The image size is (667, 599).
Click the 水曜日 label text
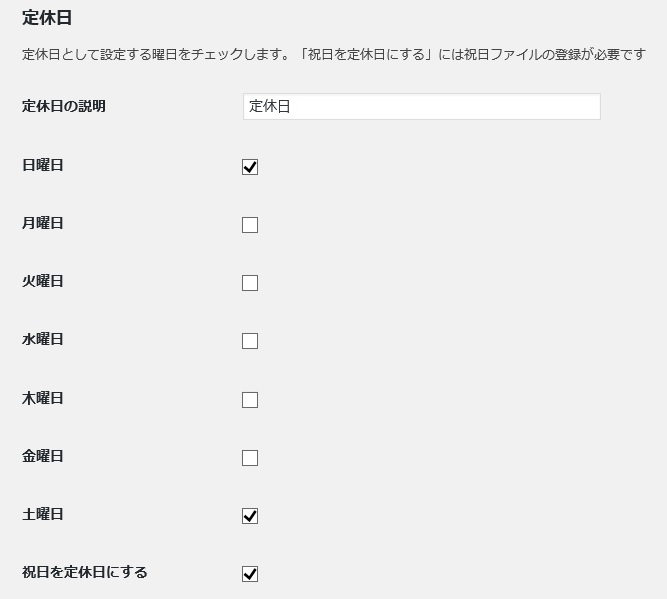click(x=43, y=339)
